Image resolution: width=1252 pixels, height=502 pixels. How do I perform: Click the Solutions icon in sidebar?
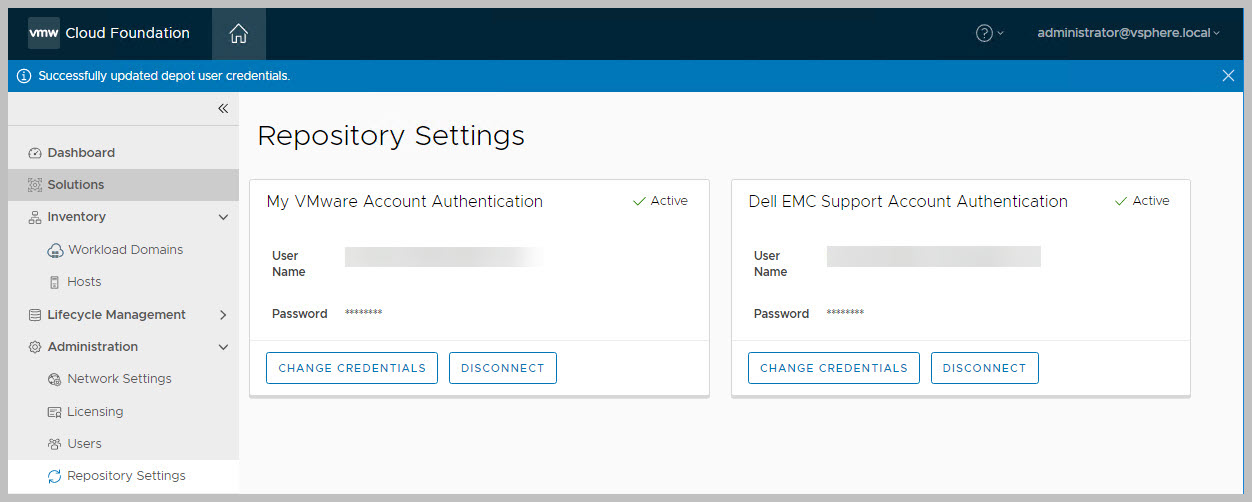point(35,185)
